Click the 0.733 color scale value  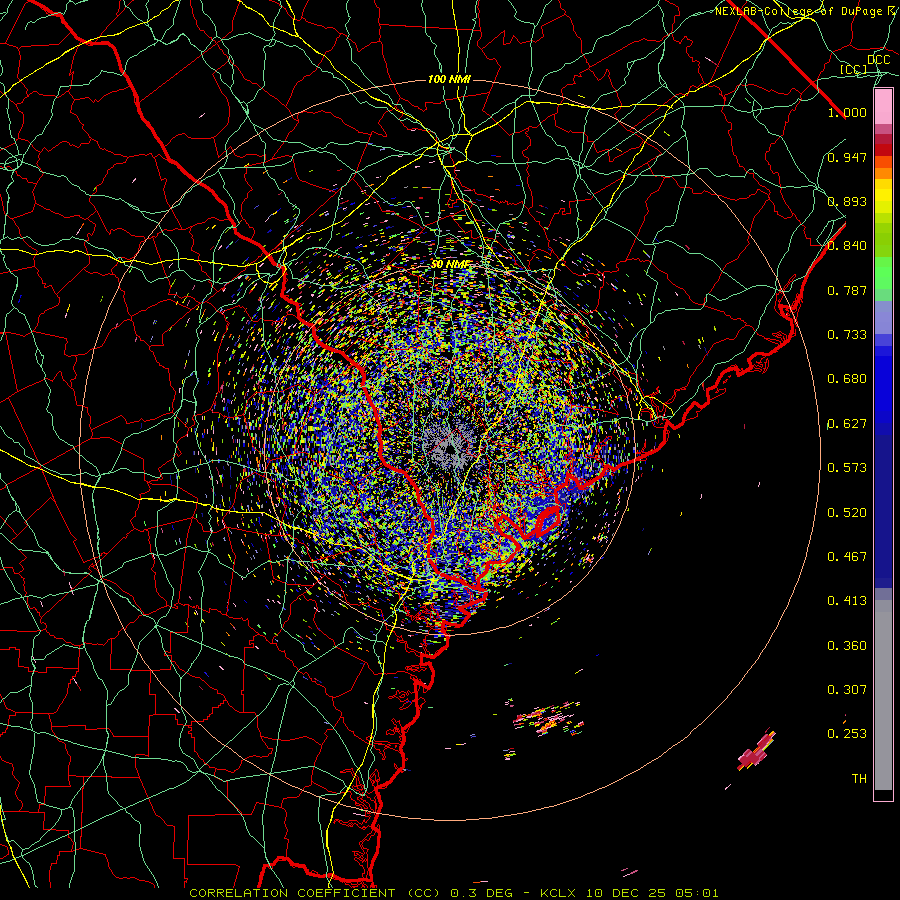(847, 335)
